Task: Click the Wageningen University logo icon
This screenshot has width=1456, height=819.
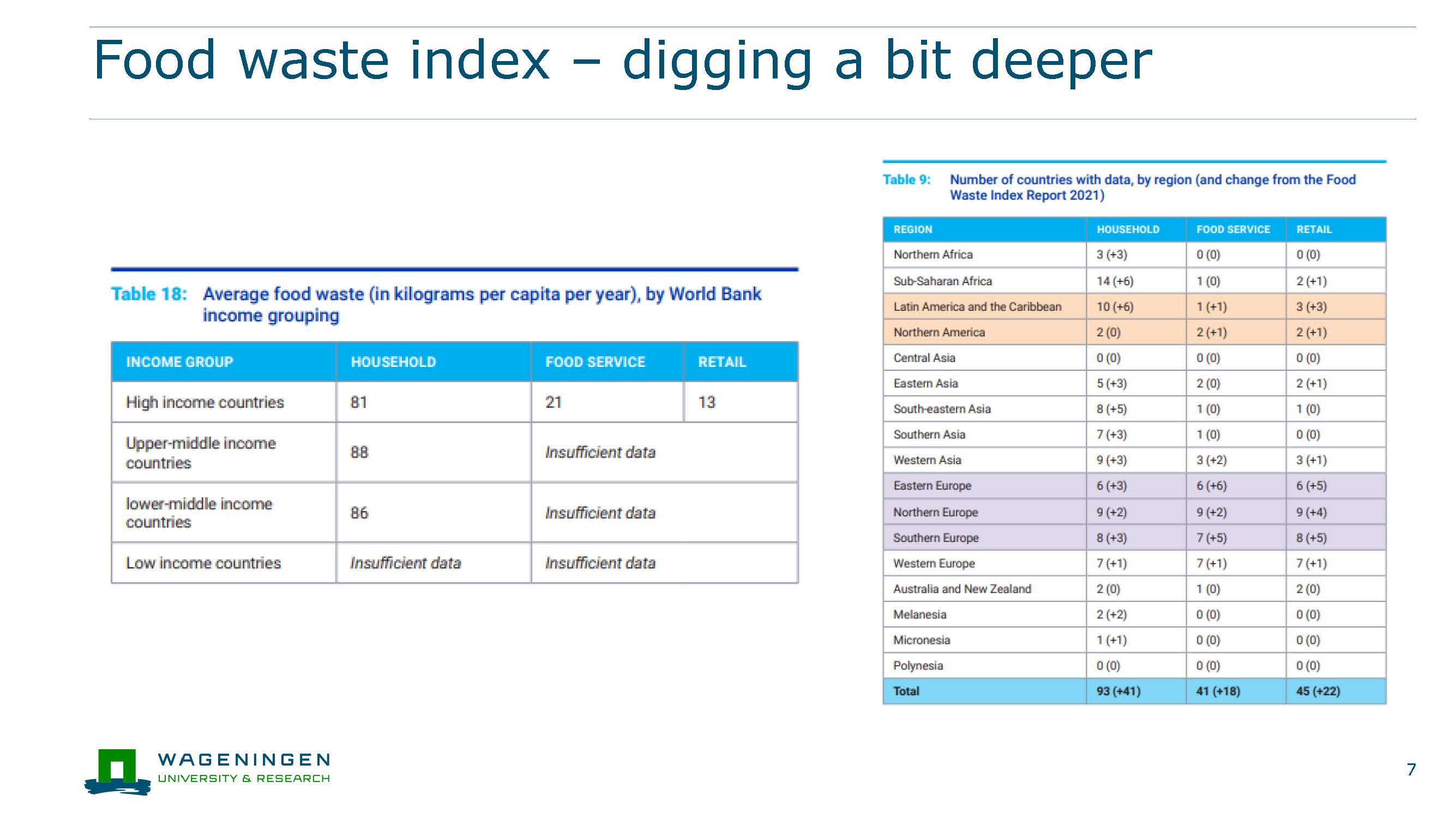Action: [x=118, y=772]
